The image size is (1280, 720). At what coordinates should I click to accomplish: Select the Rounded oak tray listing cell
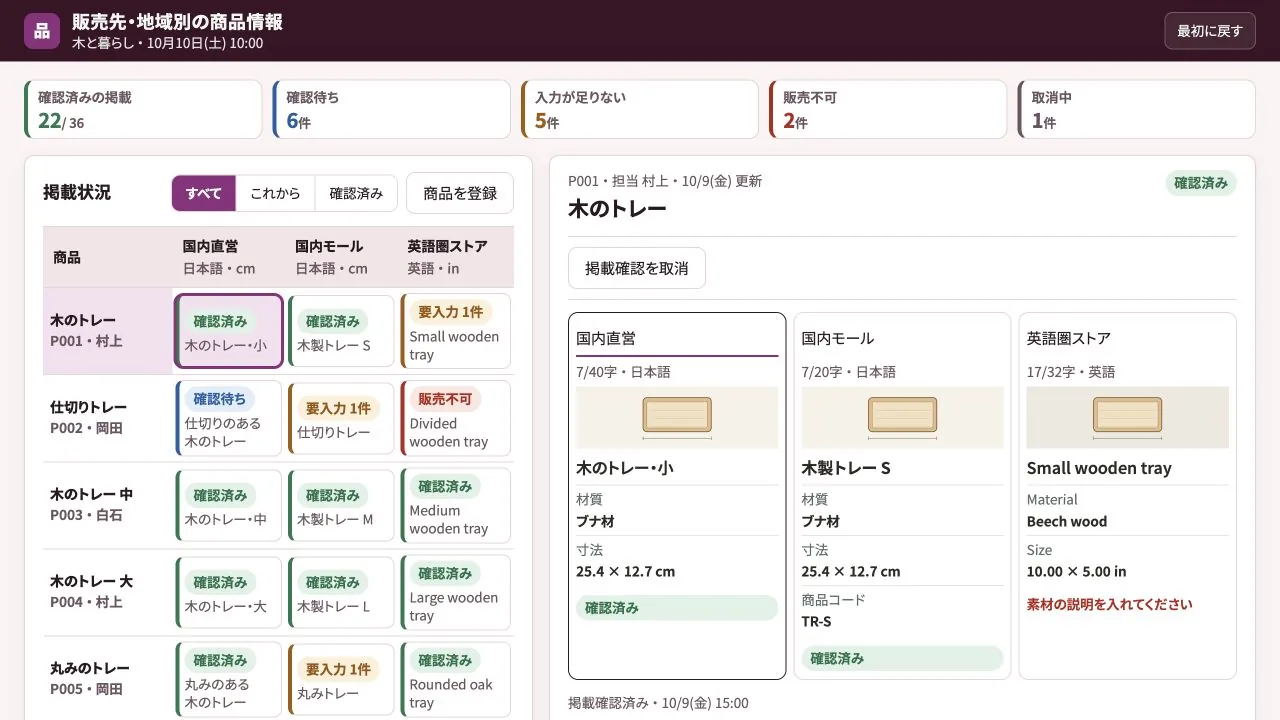pyautogui.click(x=455, y=679)
